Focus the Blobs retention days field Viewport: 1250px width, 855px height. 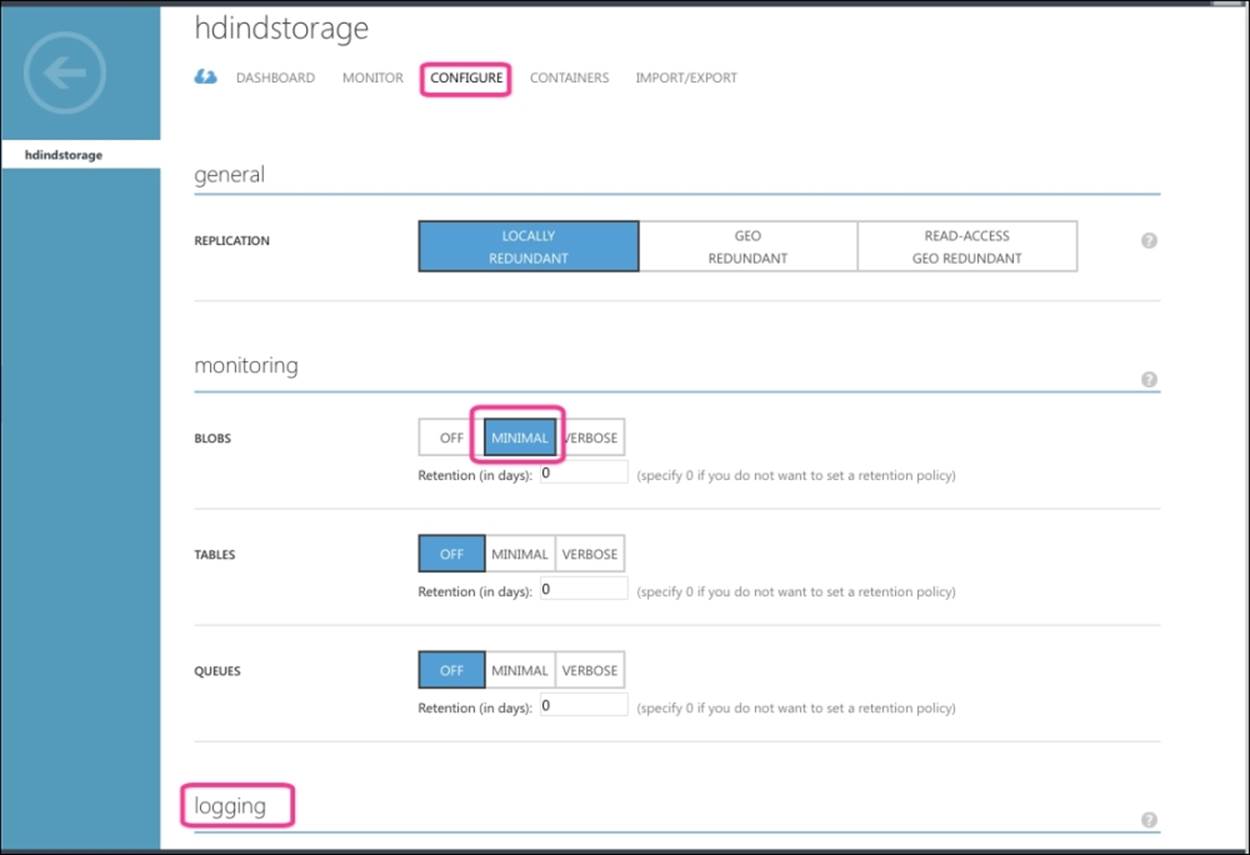point(584,473)
